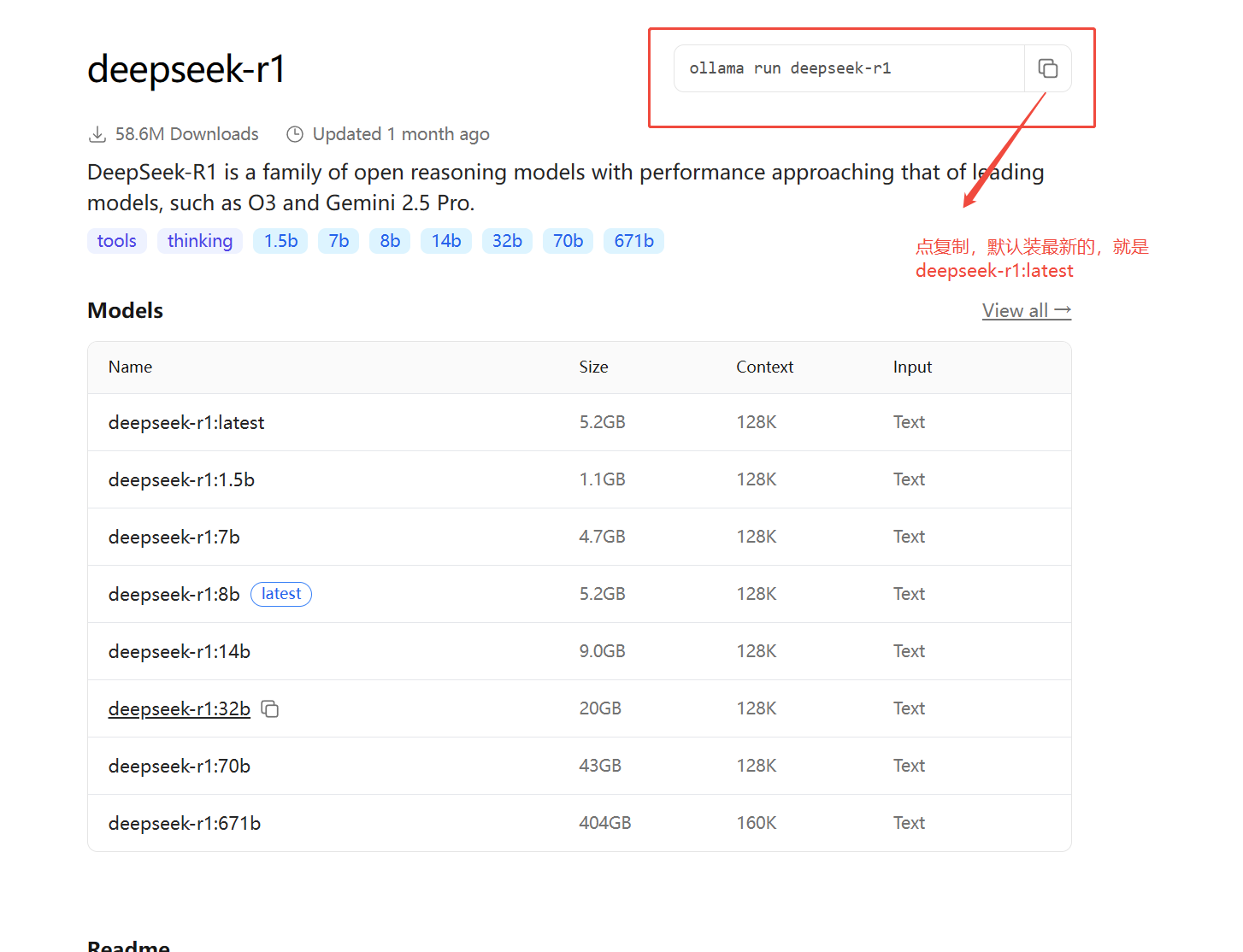The image size is (1243, 952).
Task: Select the thinking tag
Action: pos(200,241)
